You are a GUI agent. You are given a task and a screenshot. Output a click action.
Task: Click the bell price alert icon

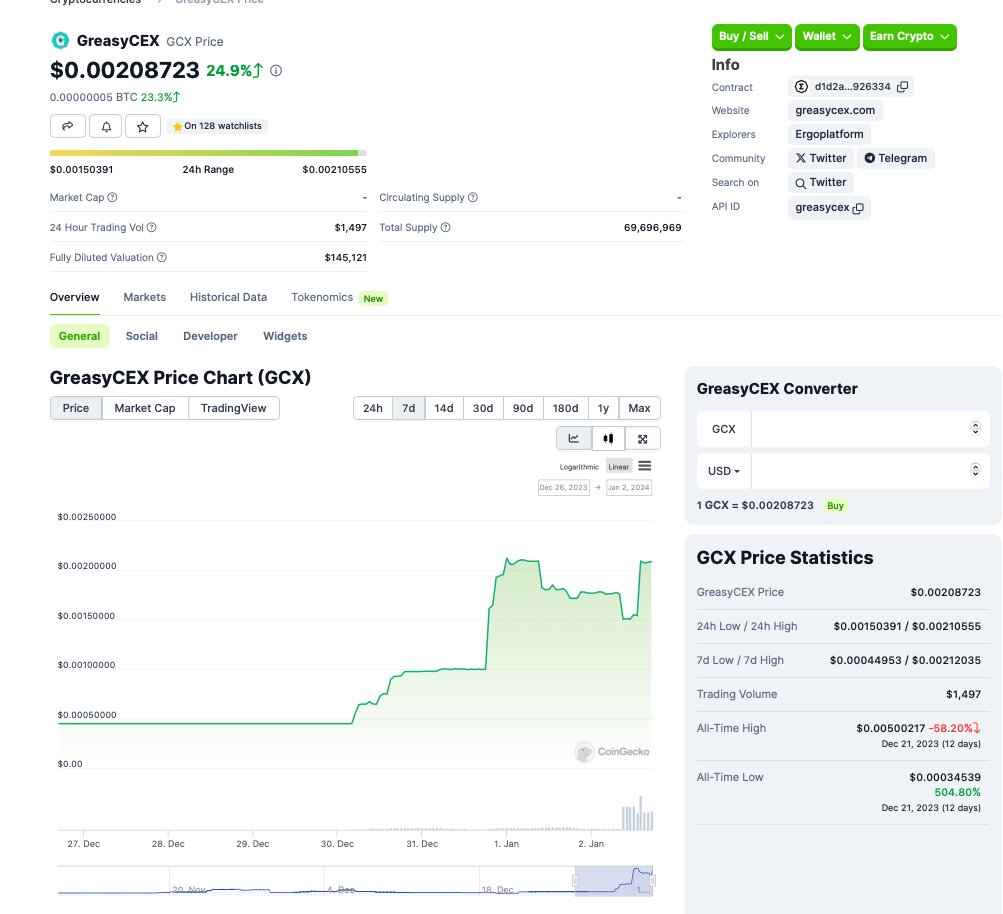(106, 126)
